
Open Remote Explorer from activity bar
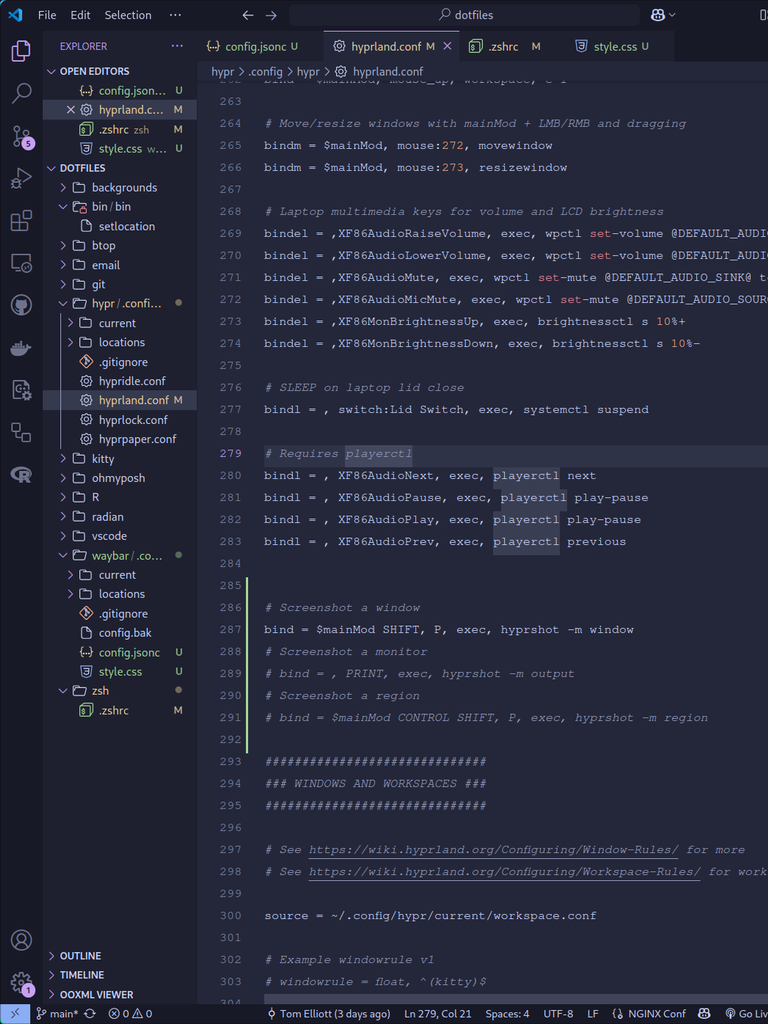tap(21, 263)
